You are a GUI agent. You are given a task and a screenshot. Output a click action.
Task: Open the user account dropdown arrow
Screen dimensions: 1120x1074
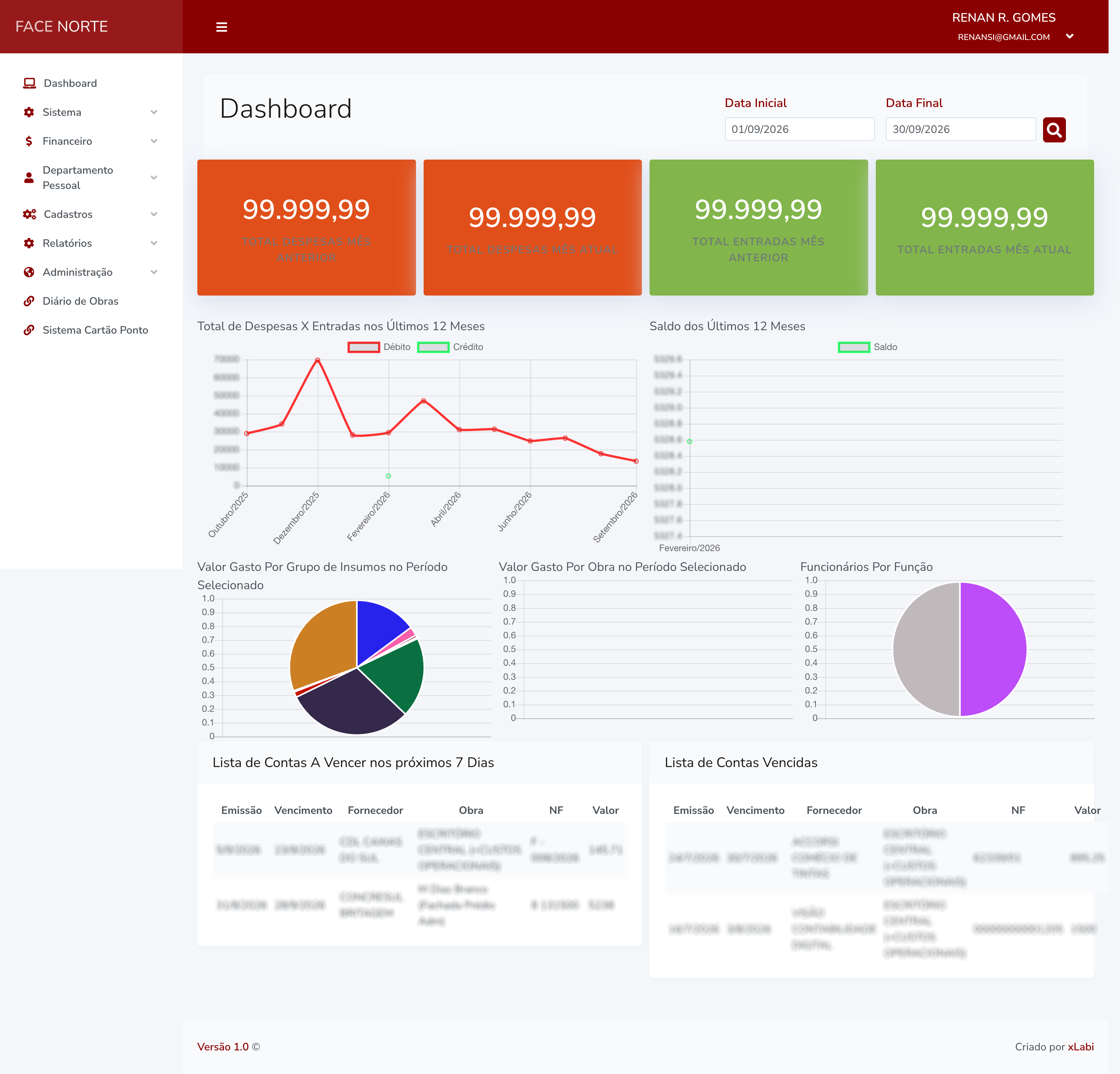point(1069,37)
